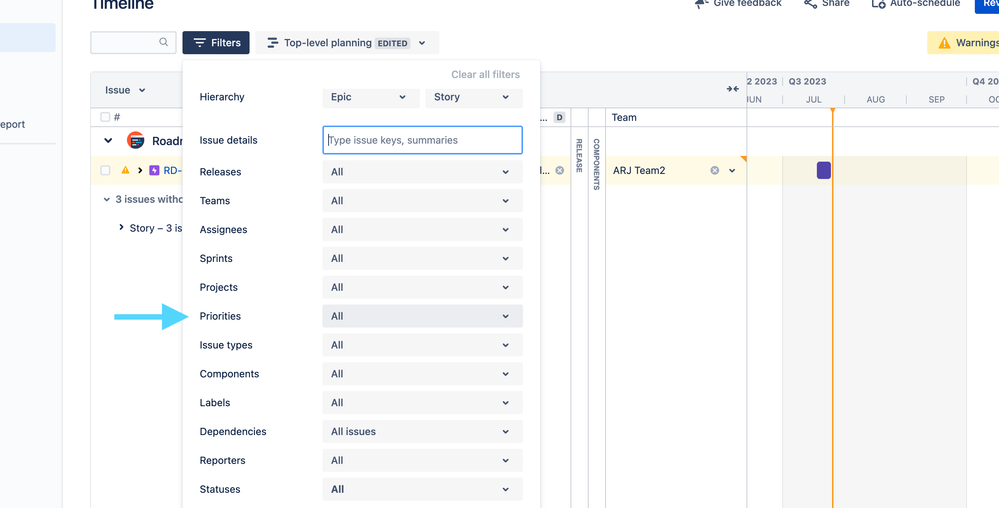
Task: Expand the vertical RELEASE column
Action: (x=579, y=156)
